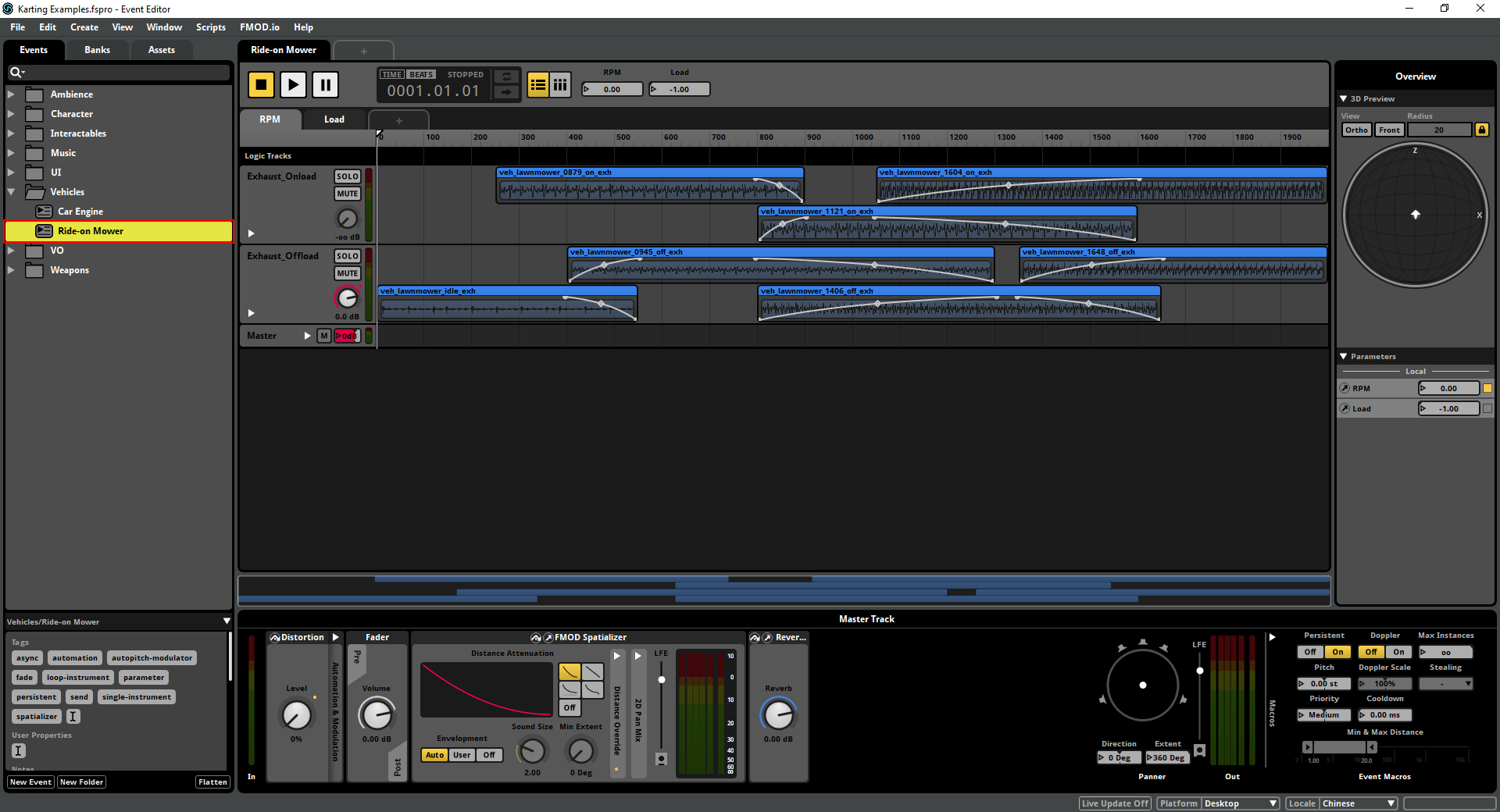Viewport: 1500px width, 812px height.
Task: Collapse the Vehicles folder
Action: pos(12,191)
